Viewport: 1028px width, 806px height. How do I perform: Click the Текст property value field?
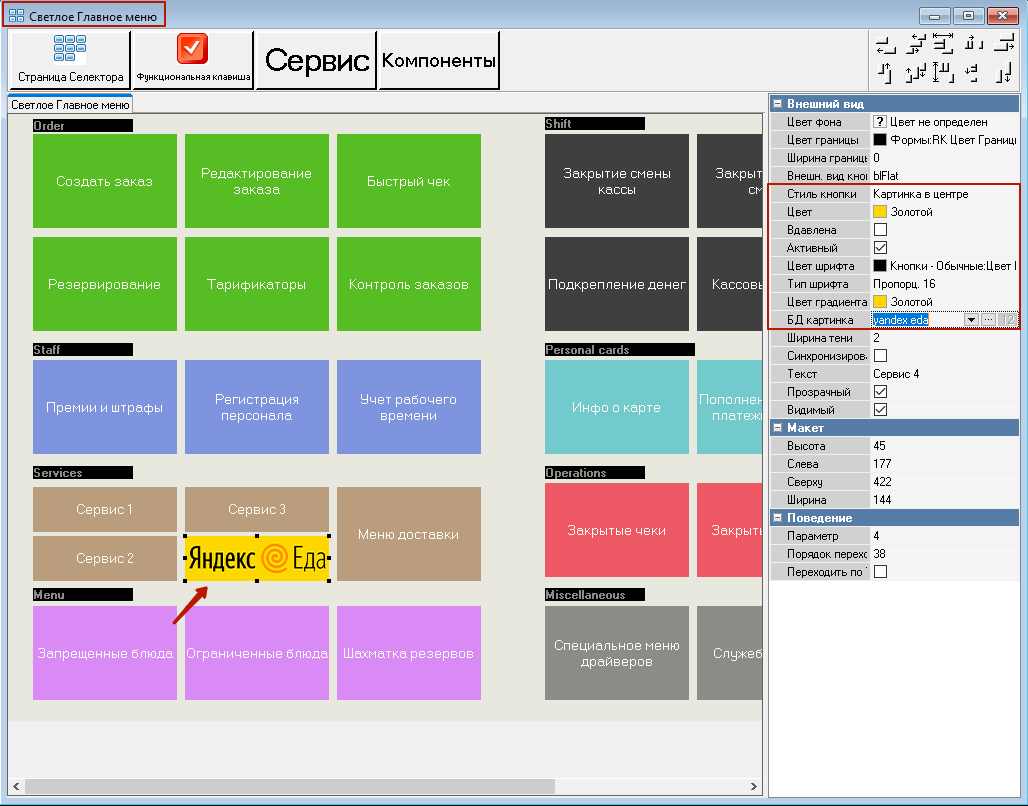pos(945,374)
